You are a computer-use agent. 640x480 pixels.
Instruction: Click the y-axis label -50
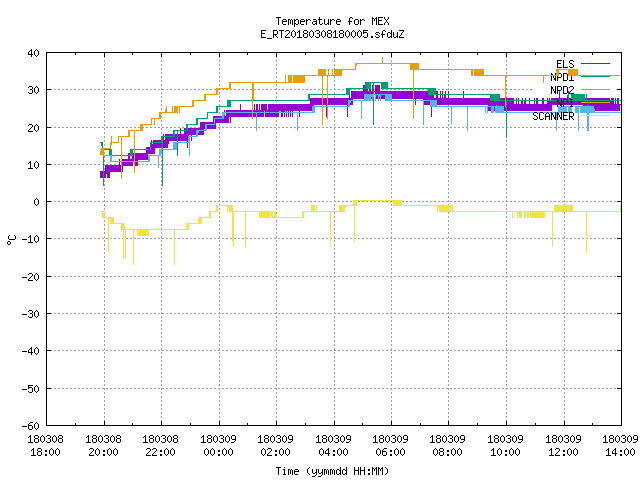point(31,389)
